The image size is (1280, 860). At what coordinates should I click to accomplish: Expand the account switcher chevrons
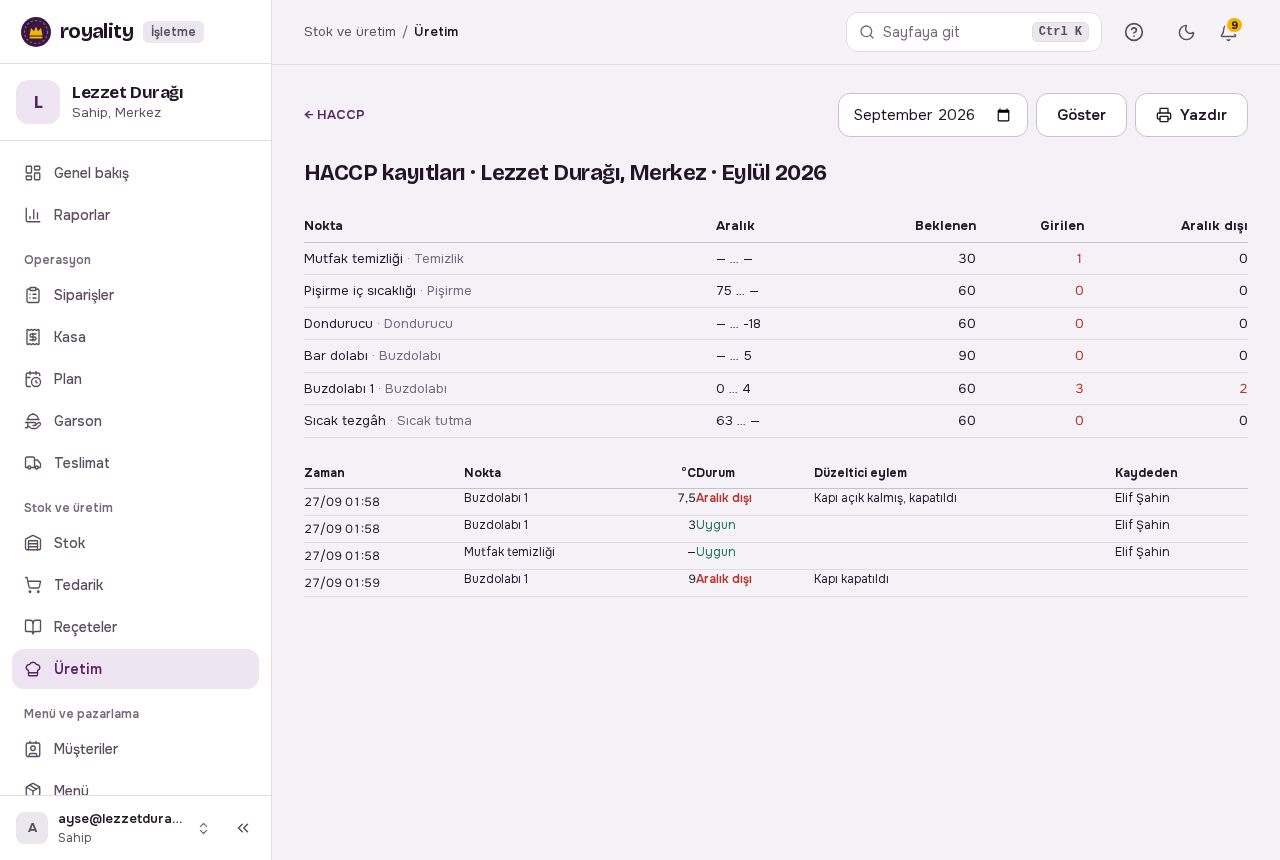pyautogui.click(x=203, y=828)
